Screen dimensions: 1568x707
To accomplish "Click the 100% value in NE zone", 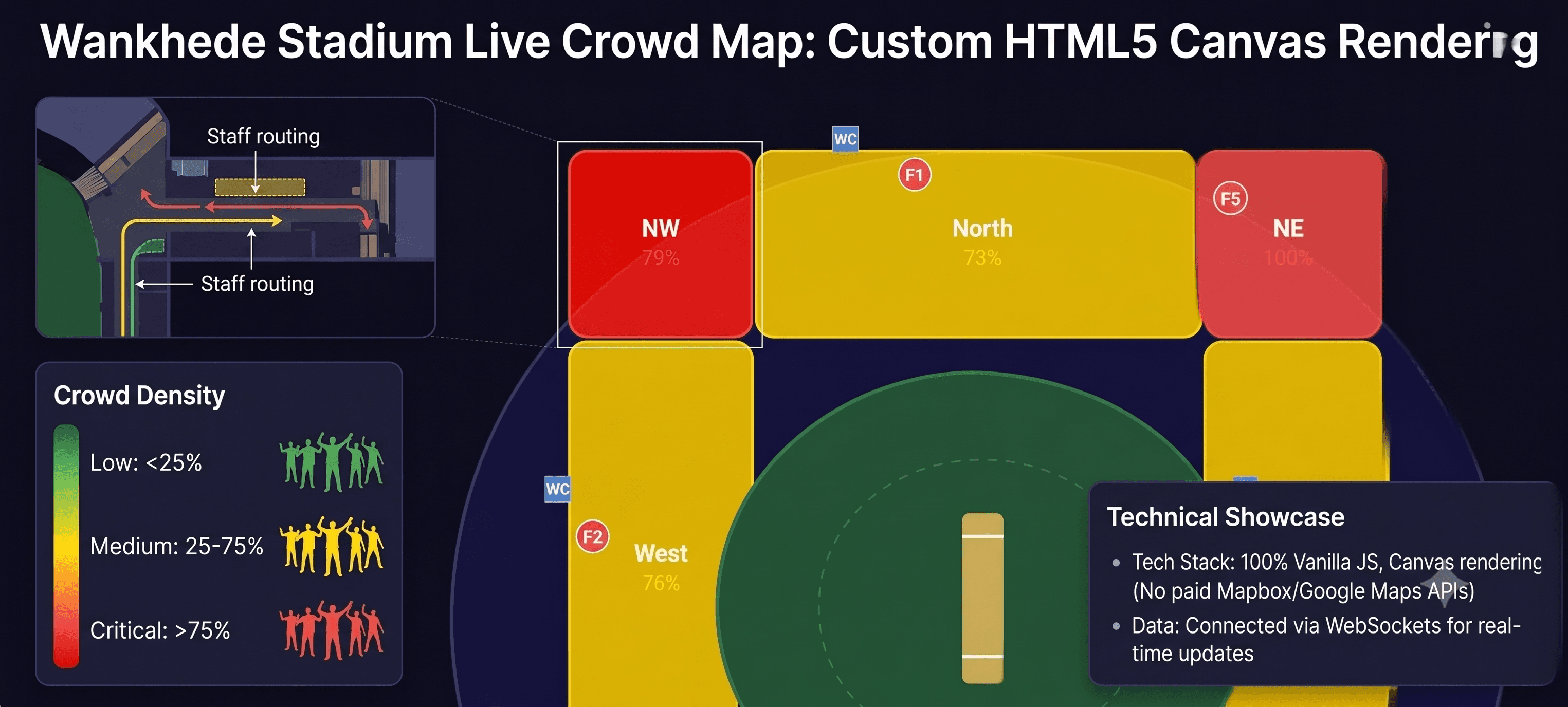I will [1288, 257].
